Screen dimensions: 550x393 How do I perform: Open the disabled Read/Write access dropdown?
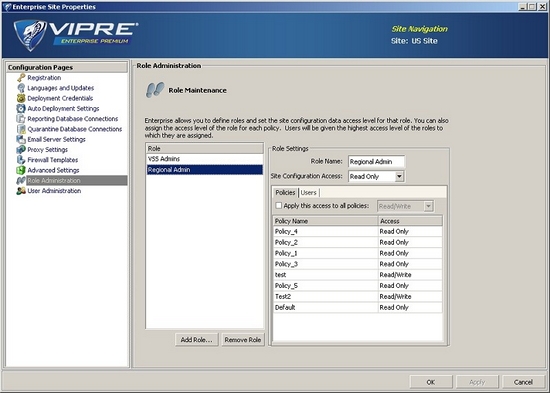[x=428, y=206]
